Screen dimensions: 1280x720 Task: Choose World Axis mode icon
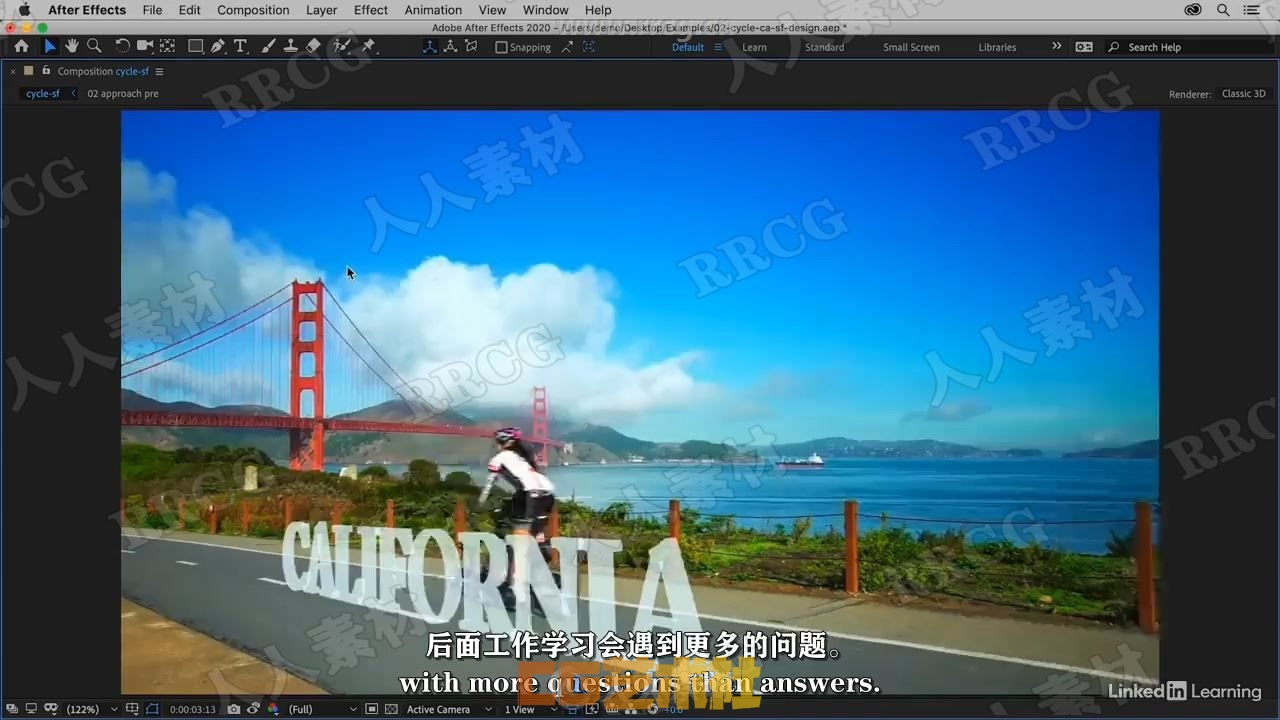451,46
